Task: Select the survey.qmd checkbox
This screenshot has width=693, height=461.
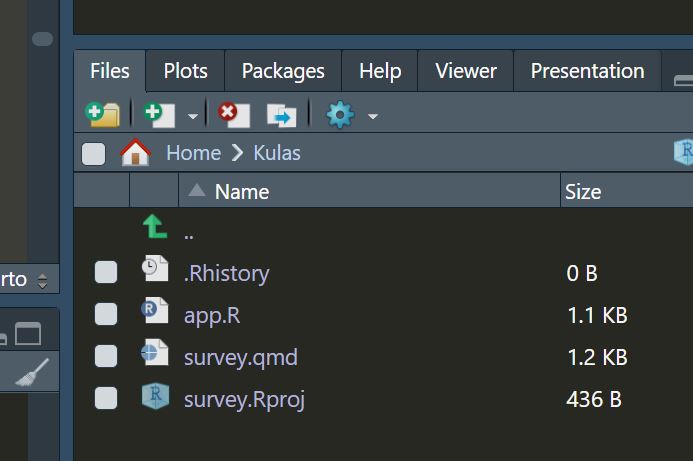Action: [x=106, y=357]
